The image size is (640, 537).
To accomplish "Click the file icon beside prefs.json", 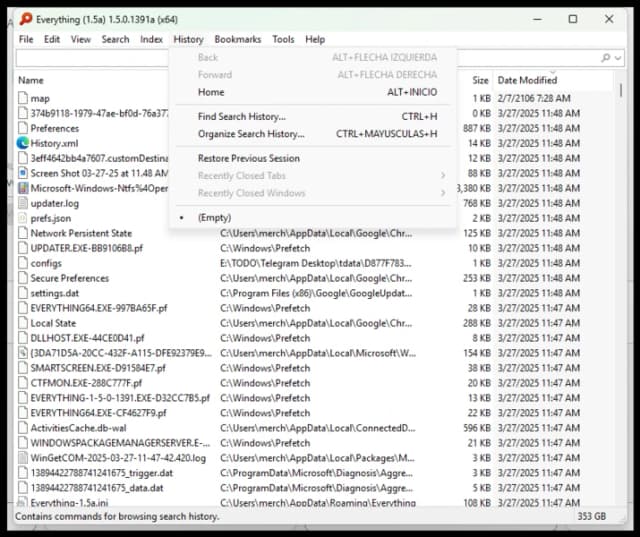I will 23,218.
